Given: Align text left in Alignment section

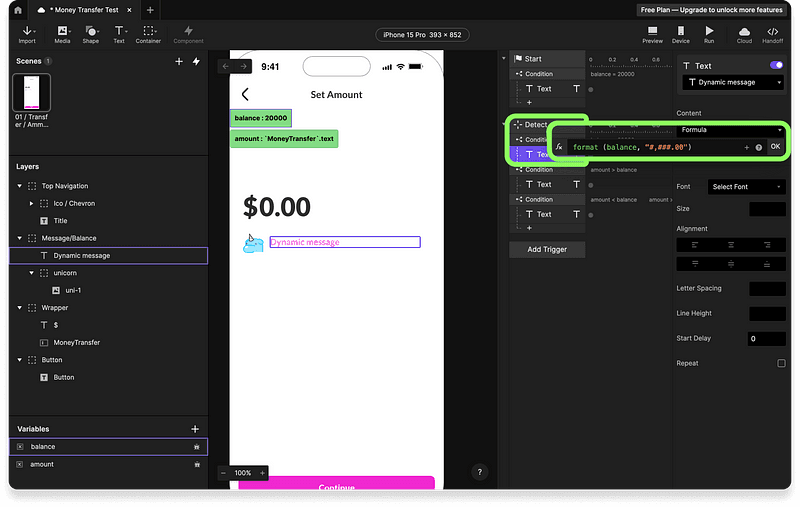Looking at the screenshot, I should point(695,245).
